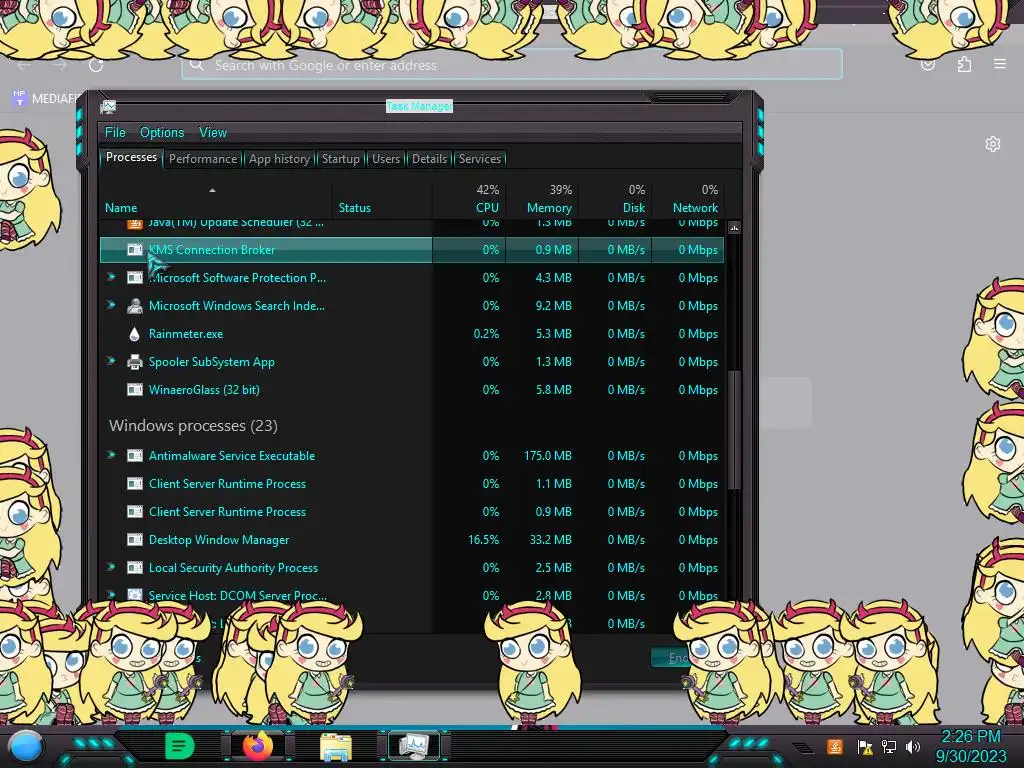Expand the Service Host DCOM Server process
The width and height of the screenshot is (1024, 768).
[112, 595]
